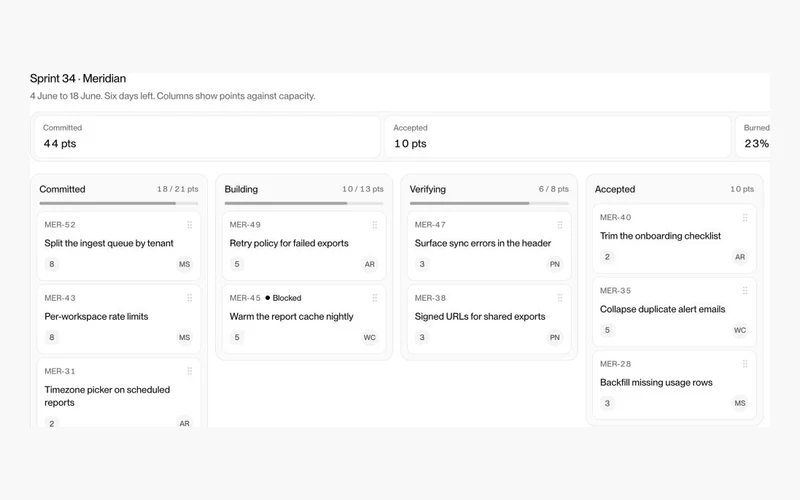This screenshot has height=500, width=800.
Task: Click WC avatar on Warm the report cache card
Action: click(x=369, y=337)
